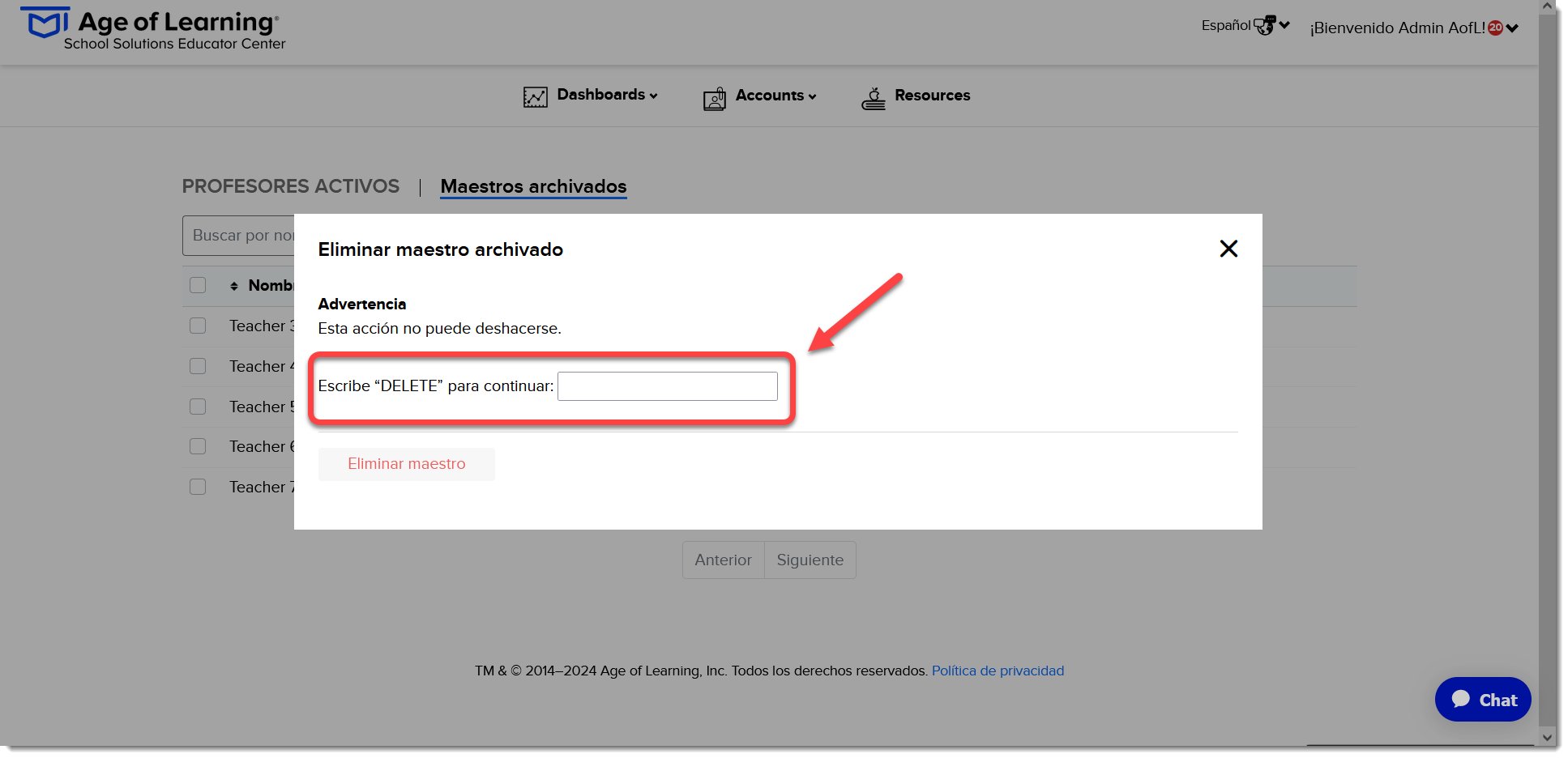Viewport: 1568px width, 758px height.
Task: Expand the Accounts dropdown menu
Action: (775, 96)
